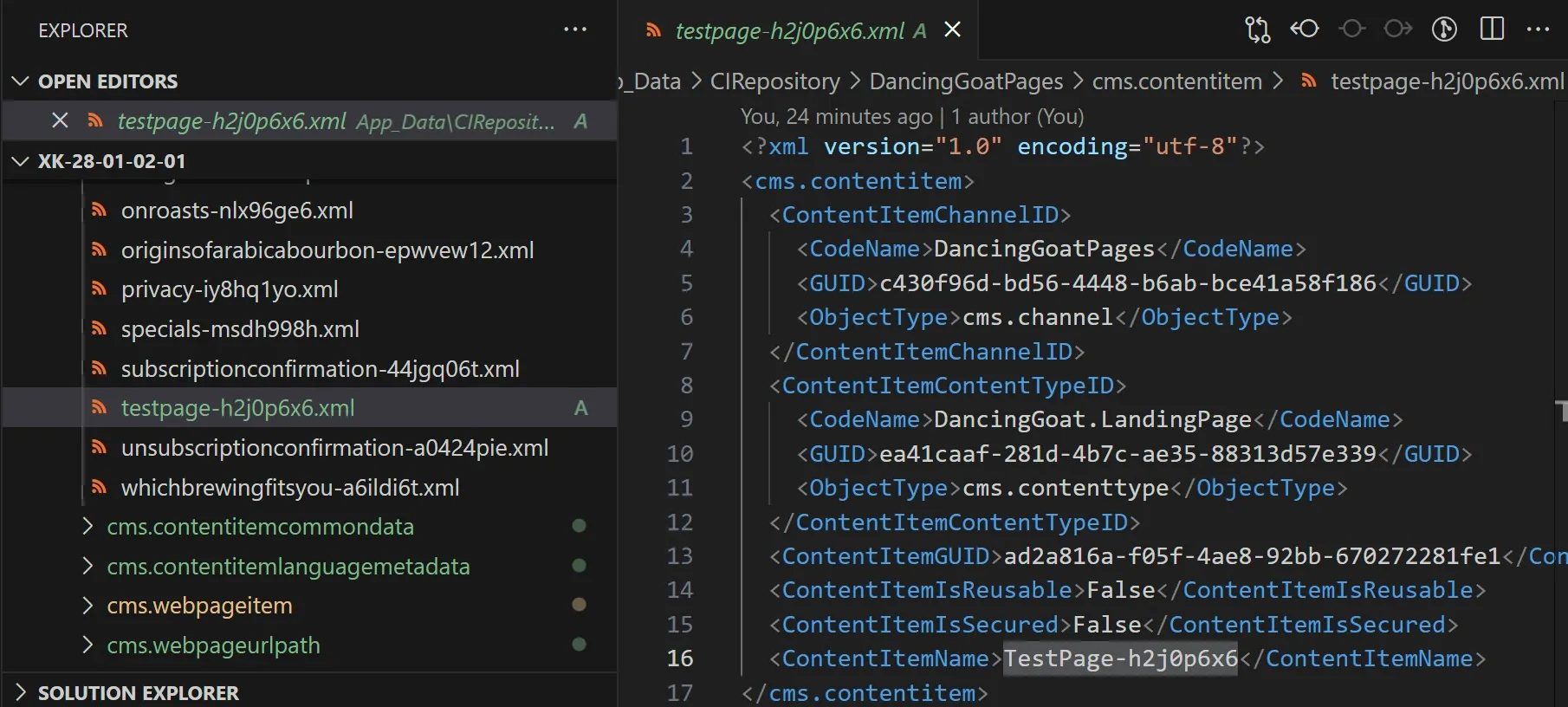
Task: Click the cms.channel value on line 6
Action: pyautogui.click(x=1038, y=317)
